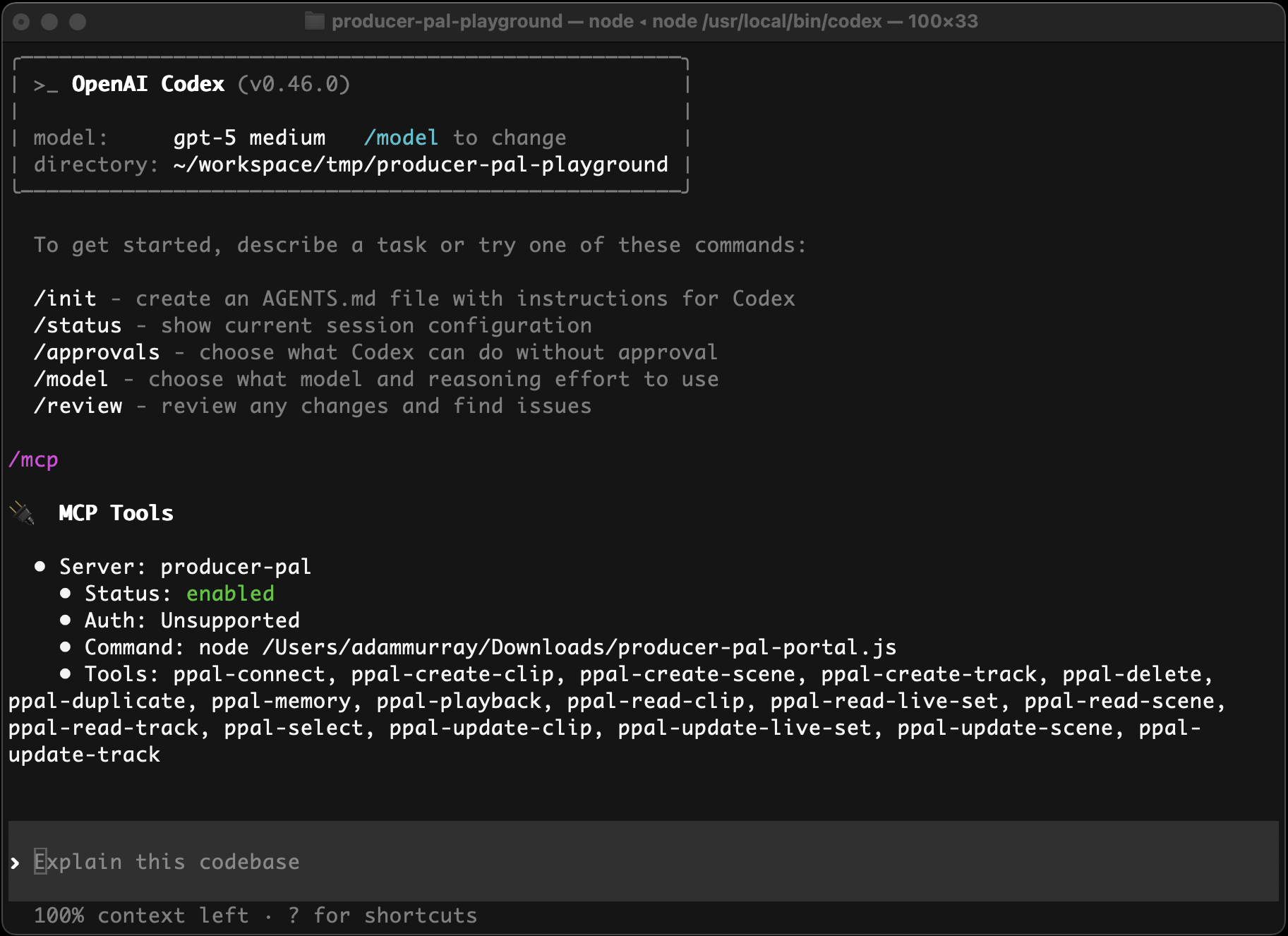Click the ppal-connect tool name
Image resolution: width=1288 pixels, height=936 pixels.
(251, 674)
